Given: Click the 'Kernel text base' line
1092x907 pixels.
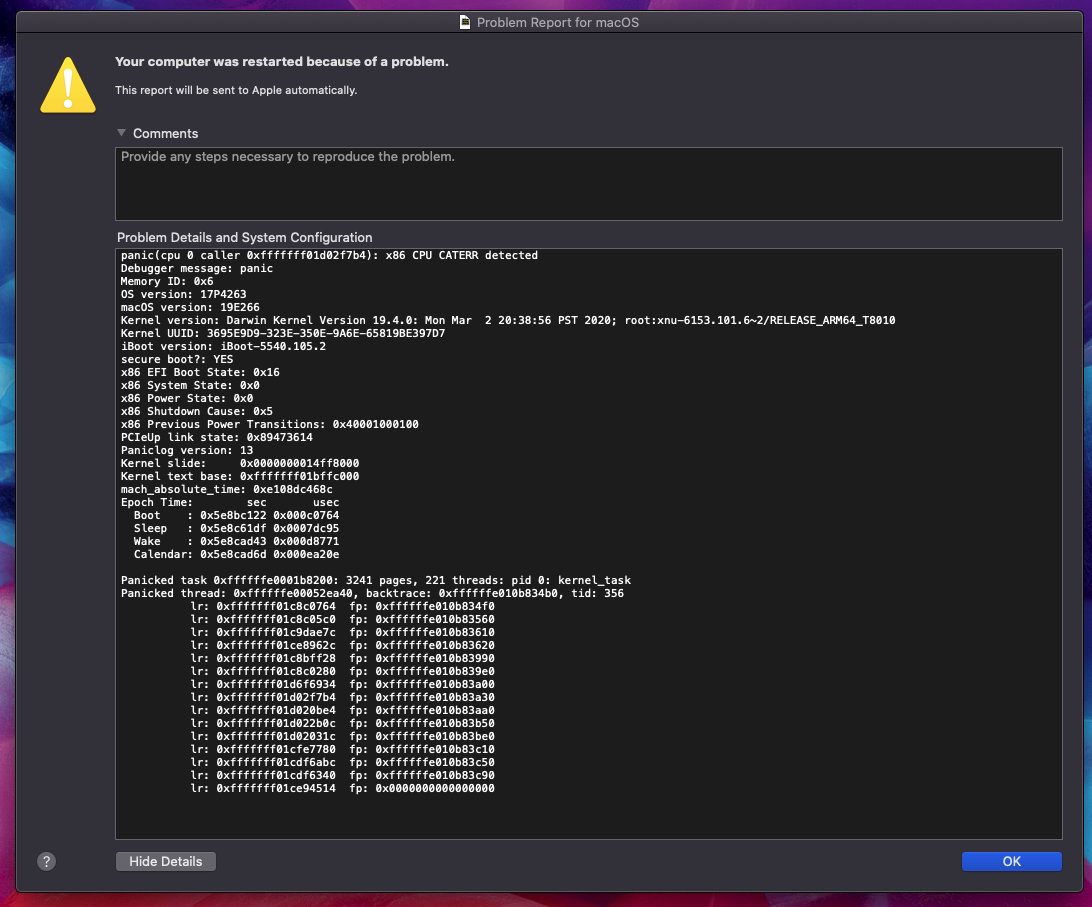Looking at the screenshot, I should 240,476.
